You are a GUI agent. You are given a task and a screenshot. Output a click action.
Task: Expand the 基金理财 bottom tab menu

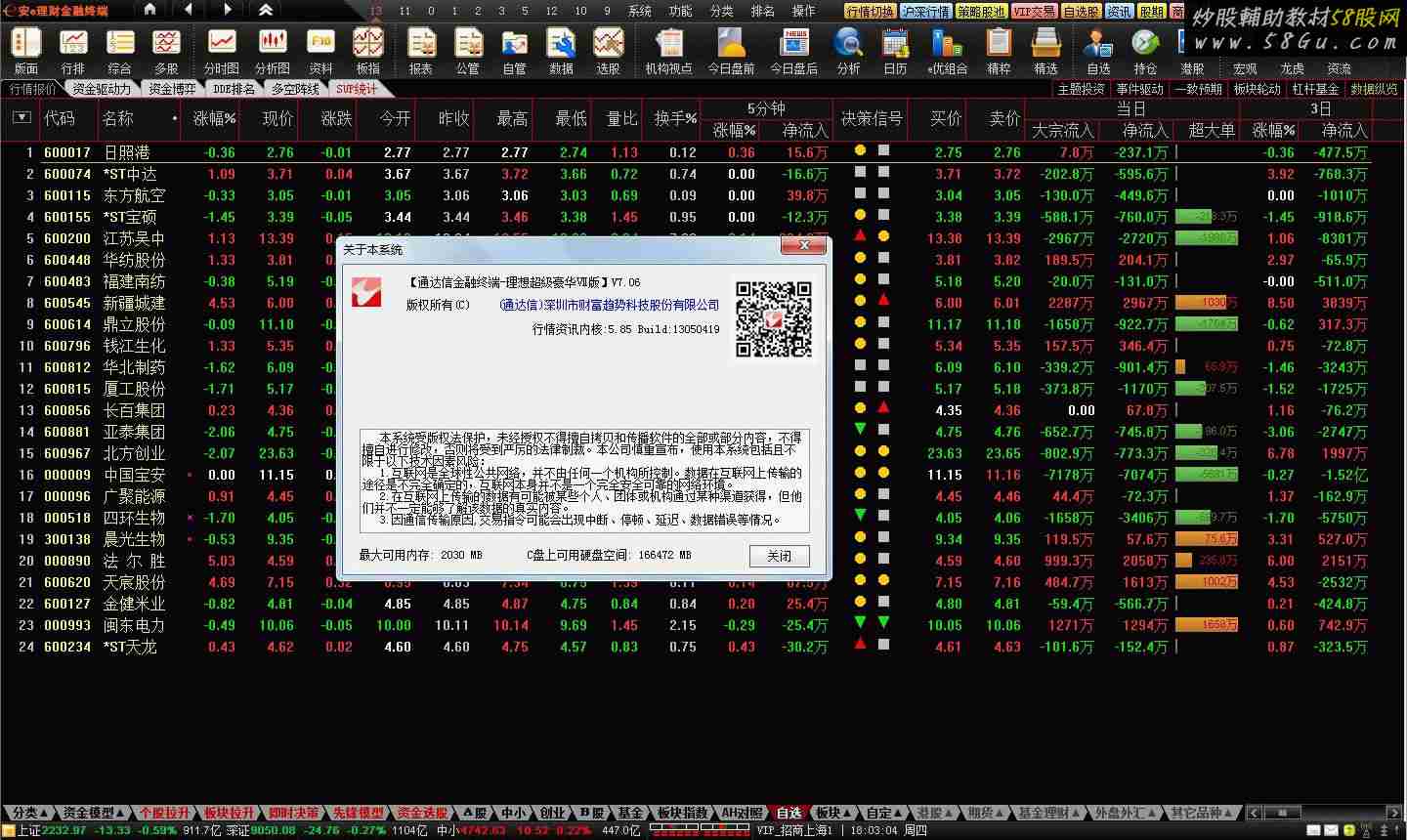tap(1049, 813)
